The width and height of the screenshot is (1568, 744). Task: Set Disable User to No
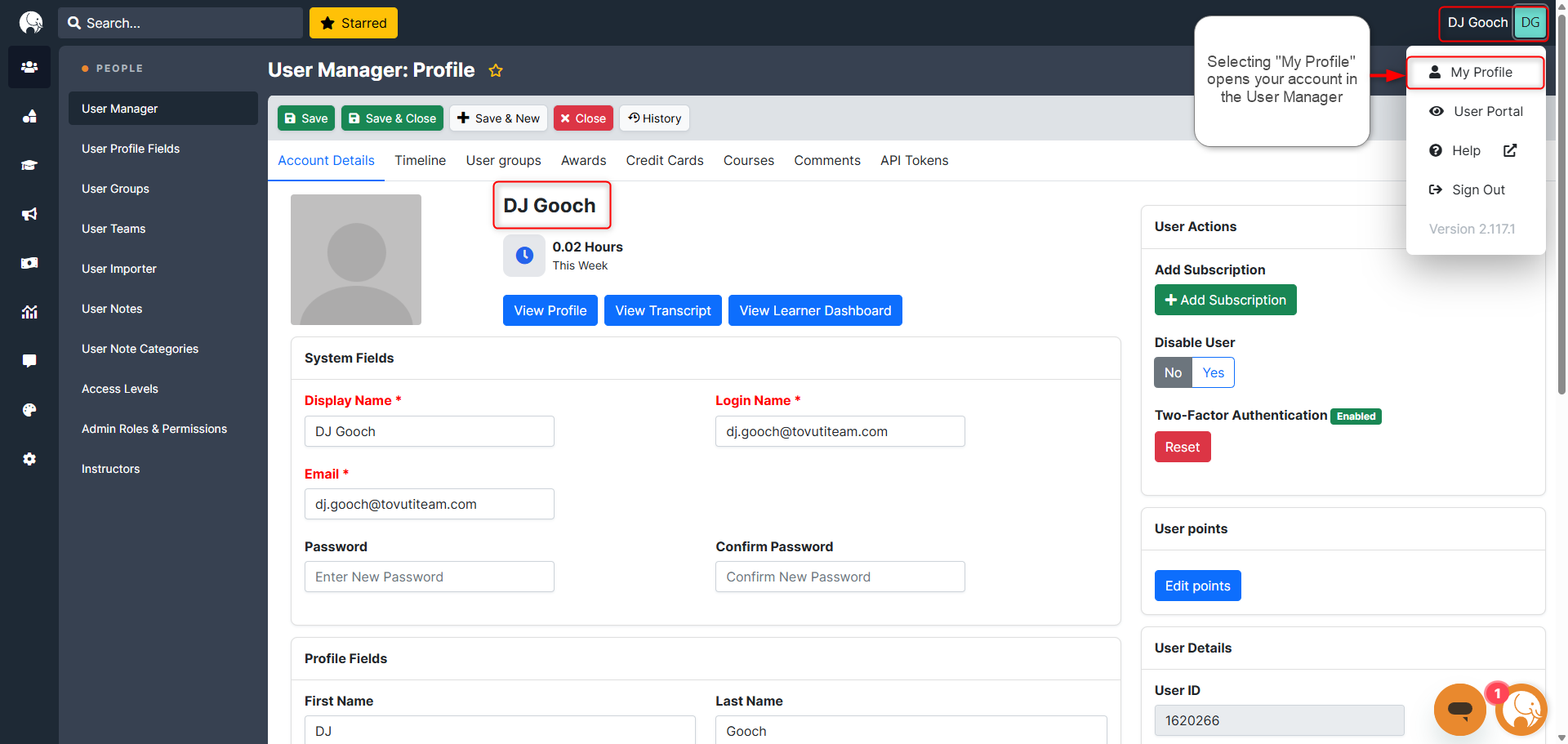pos(1173,372)
